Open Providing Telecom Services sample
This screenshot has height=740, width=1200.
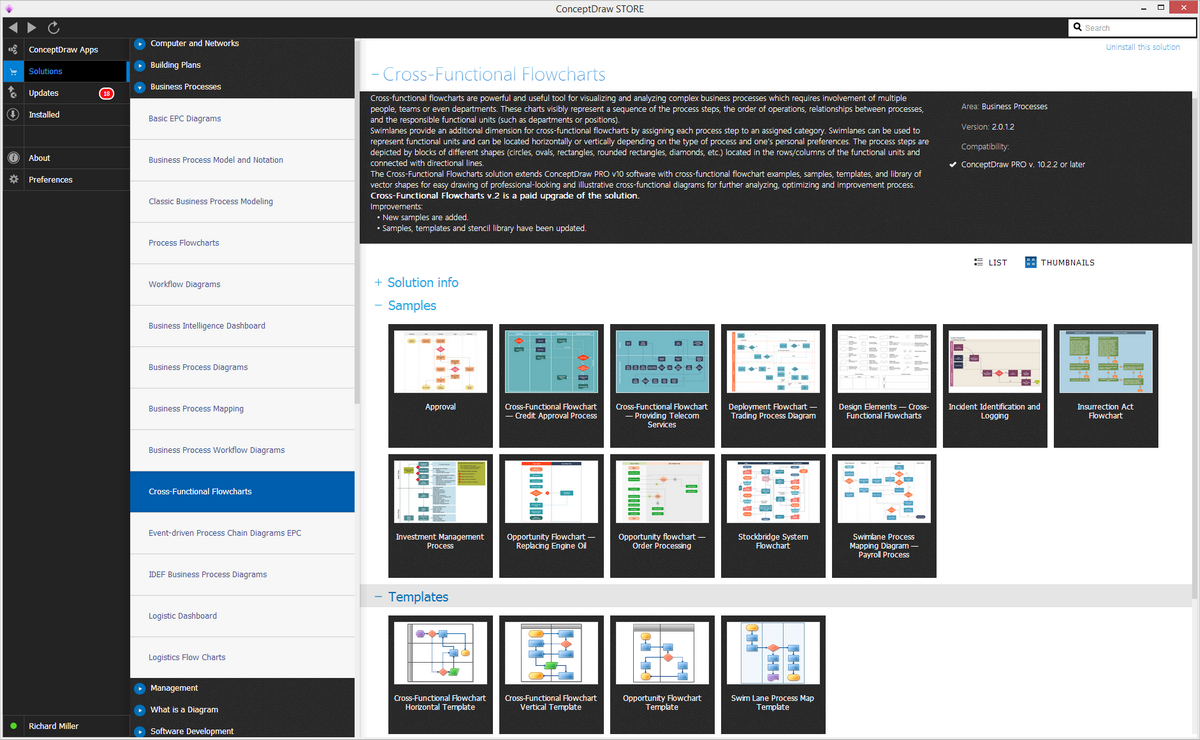(662, 386)
